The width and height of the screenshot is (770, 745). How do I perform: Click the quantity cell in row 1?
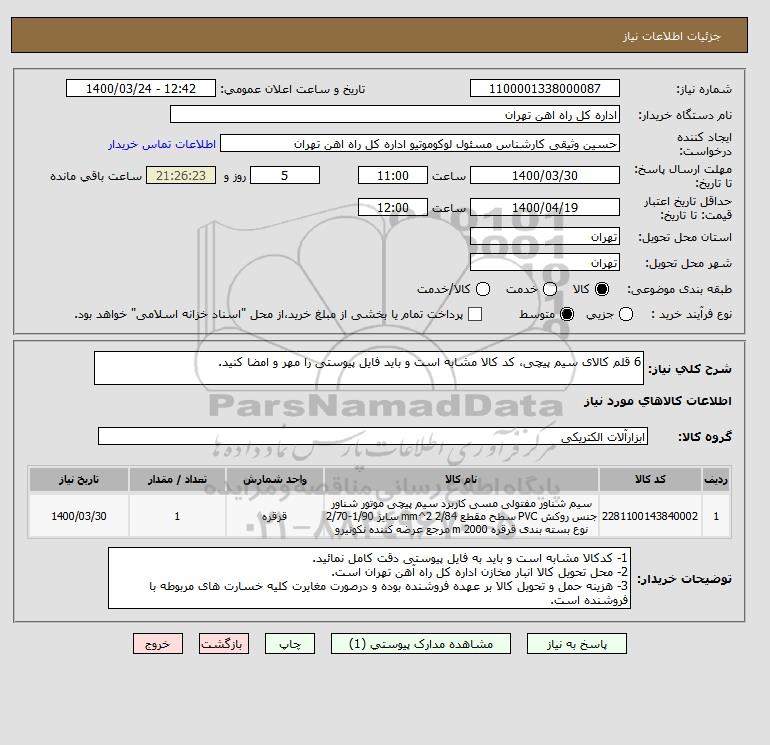[177, 516]
